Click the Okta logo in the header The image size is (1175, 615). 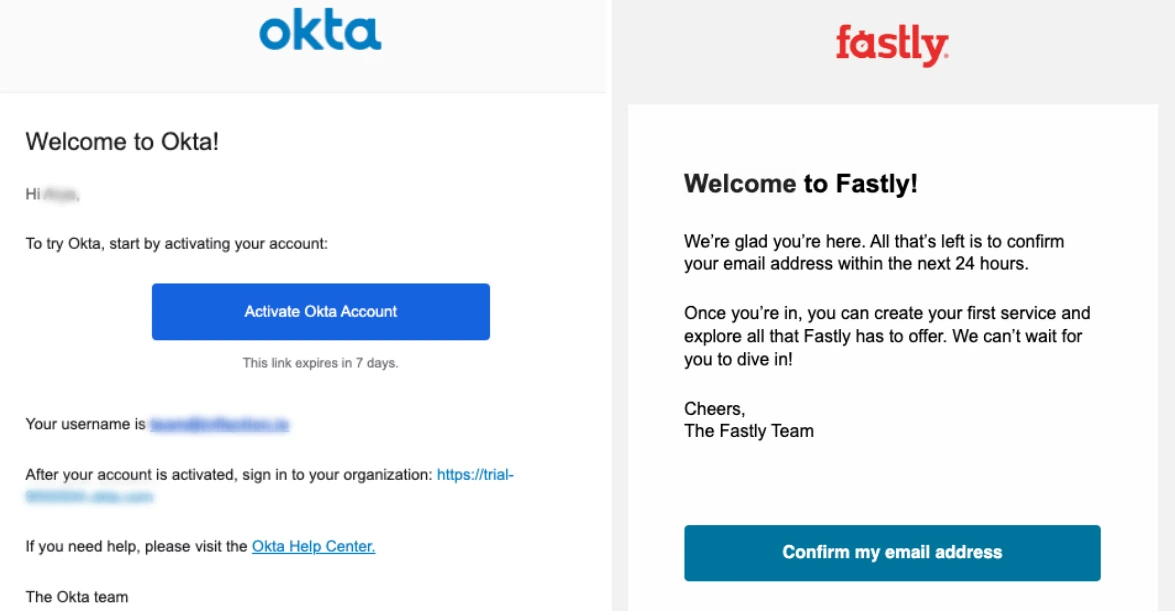tap(320, 32)
